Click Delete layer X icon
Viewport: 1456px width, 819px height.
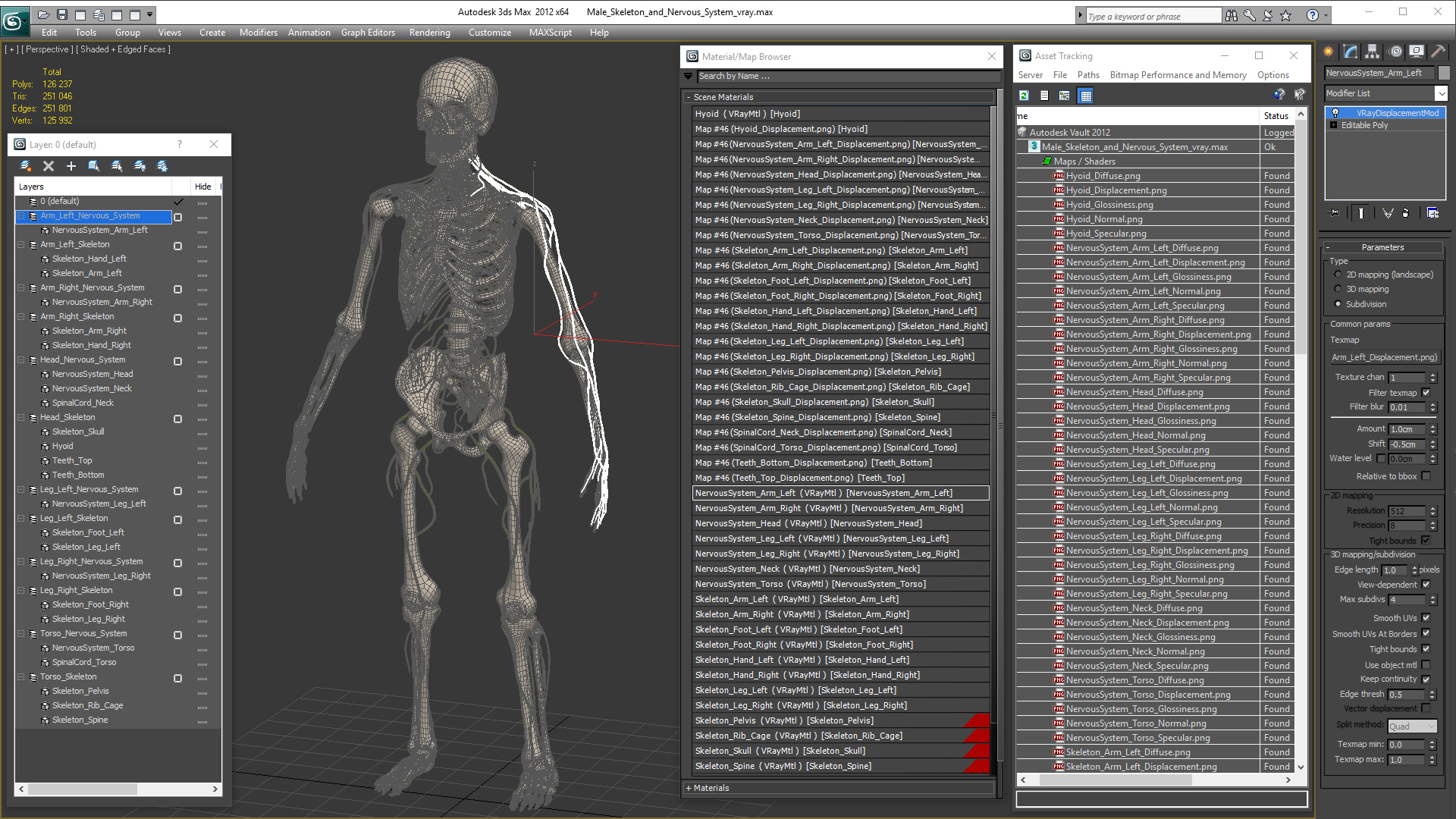[49, 166]
